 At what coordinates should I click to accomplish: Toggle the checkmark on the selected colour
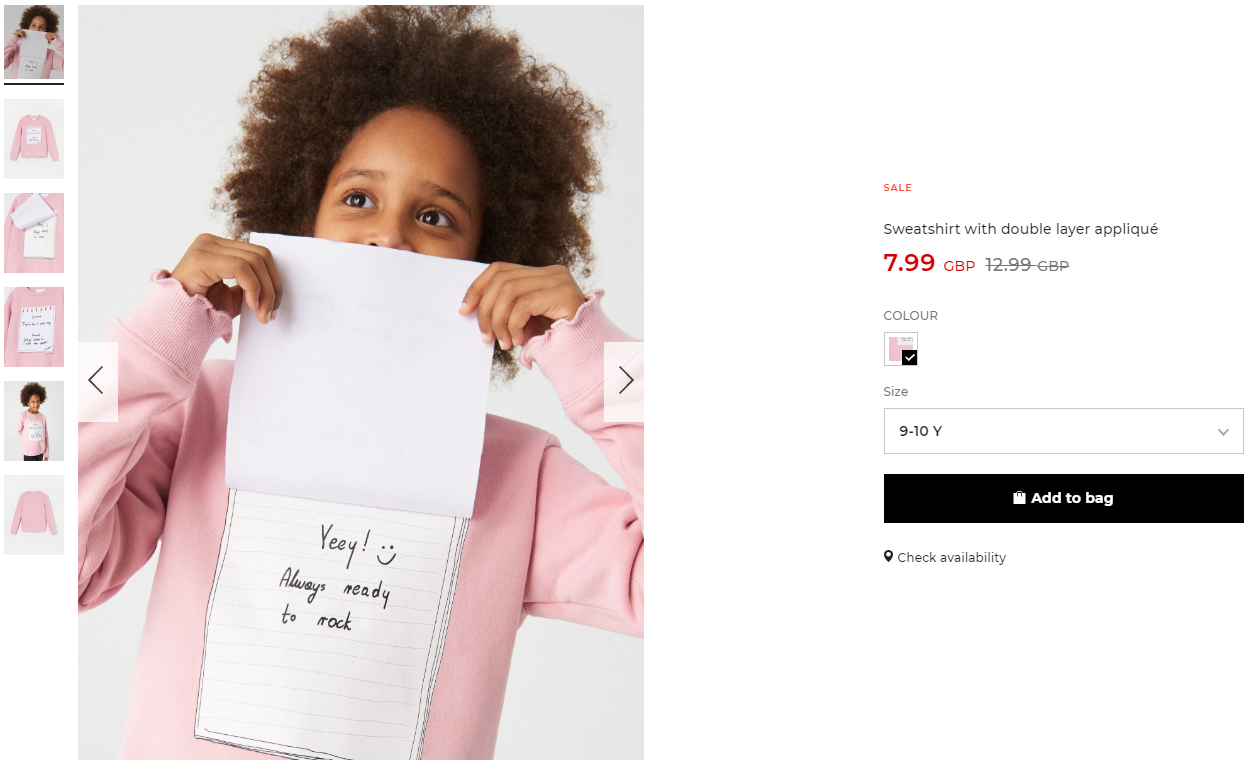click(909, 357)
